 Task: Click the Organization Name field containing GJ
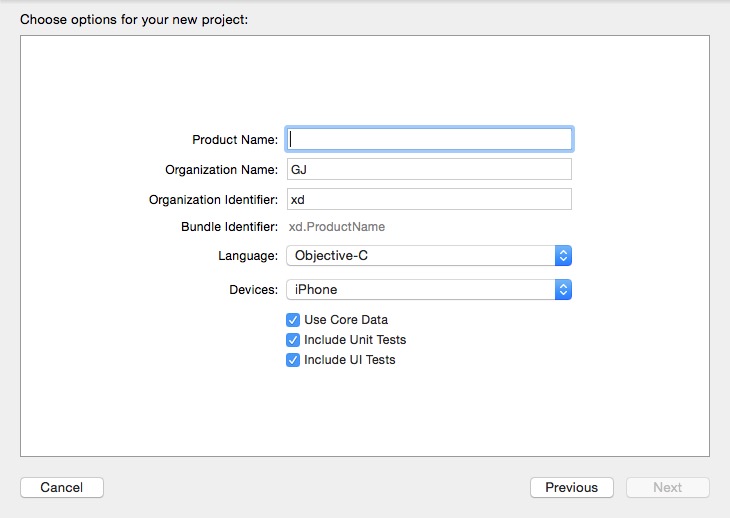coord(429,169)
